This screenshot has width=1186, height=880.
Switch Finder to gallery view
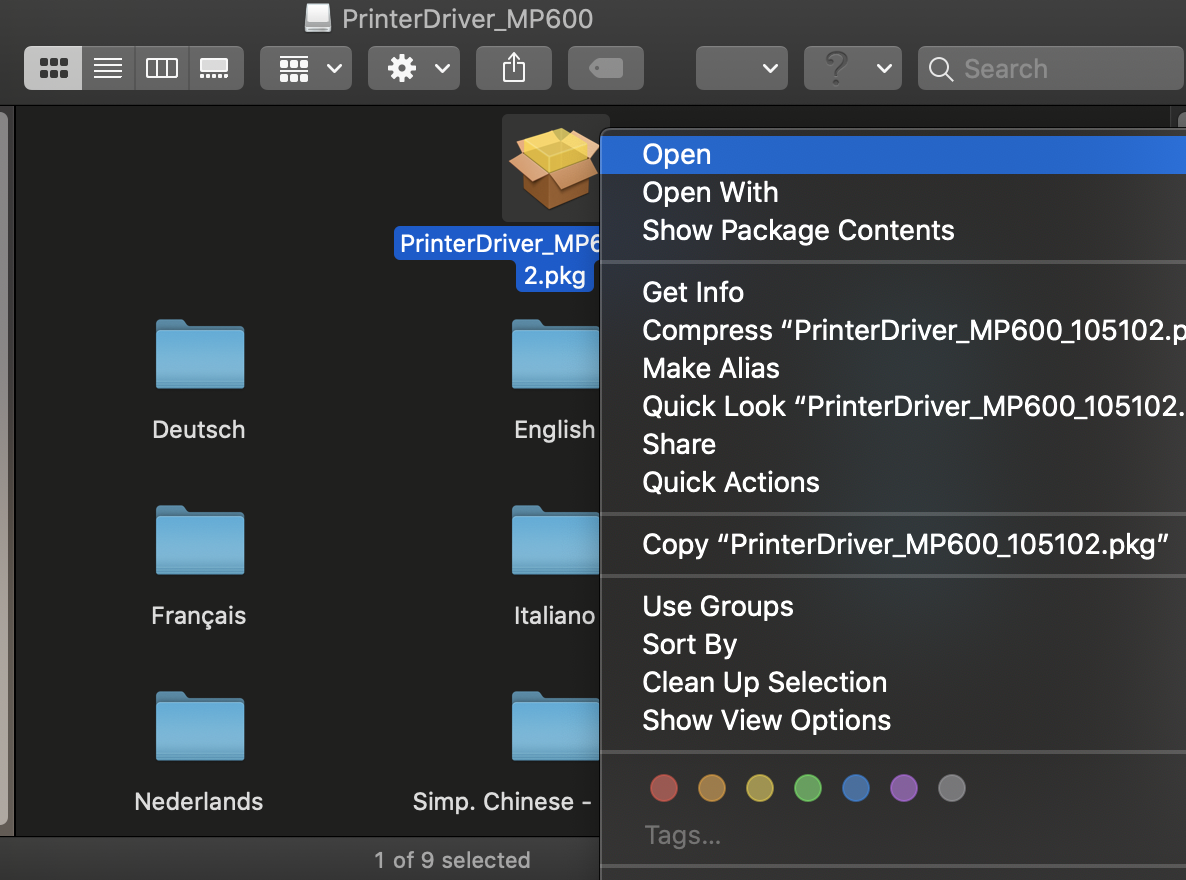click(x=215, y=68)
